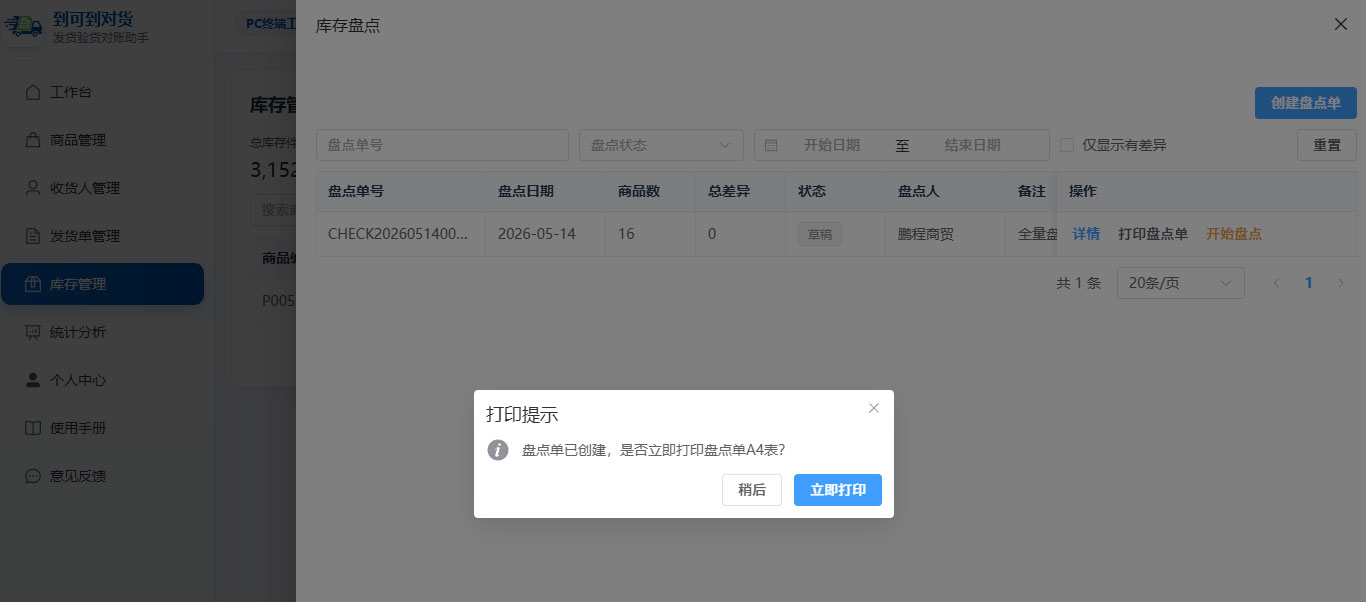Select page 1 in pagination
The image size is (1366, 602).
[x=1308, y=283]
